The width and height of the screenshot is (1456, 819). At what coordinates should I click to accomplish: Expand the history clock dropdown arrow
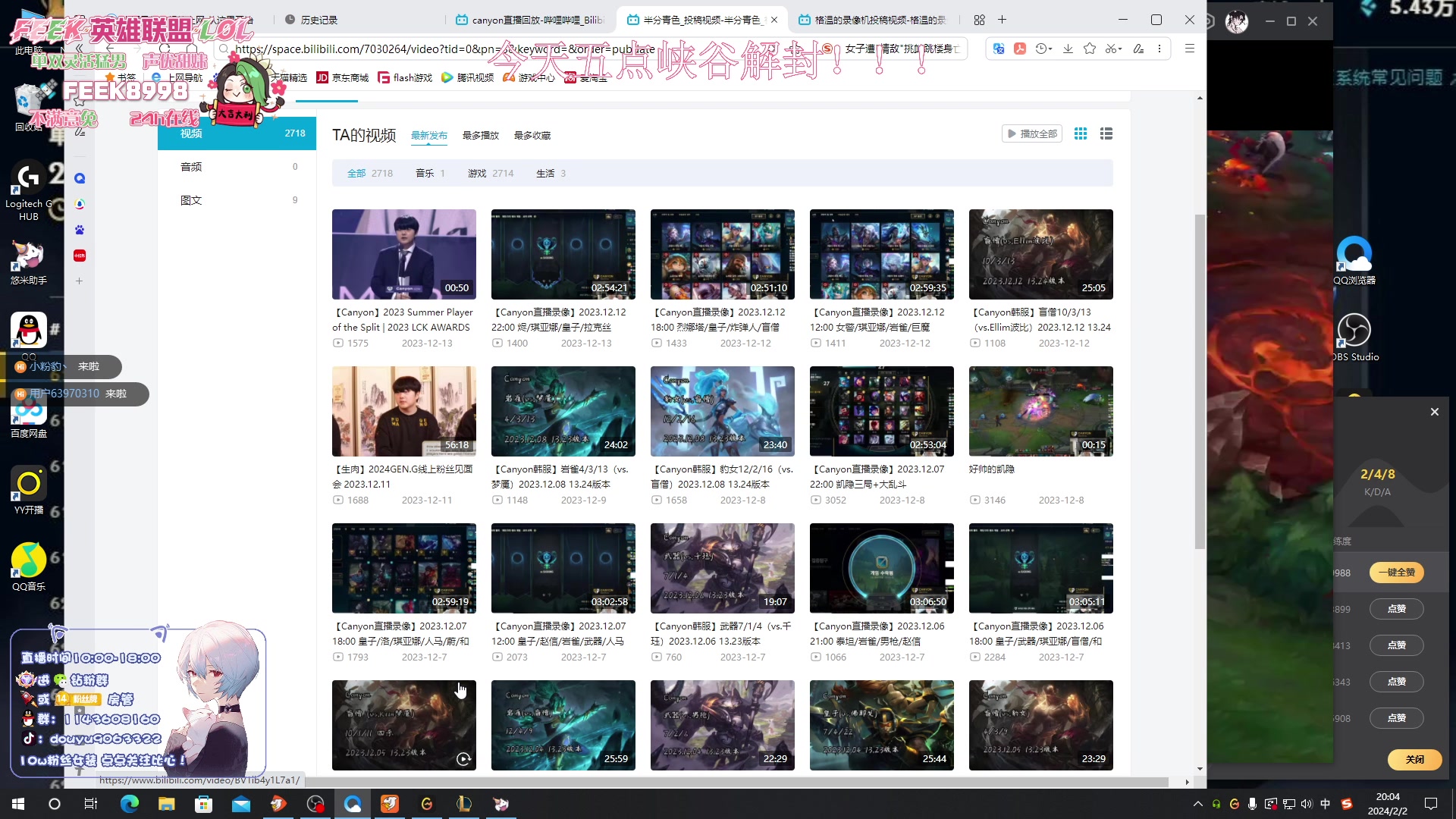(1050, 50)
